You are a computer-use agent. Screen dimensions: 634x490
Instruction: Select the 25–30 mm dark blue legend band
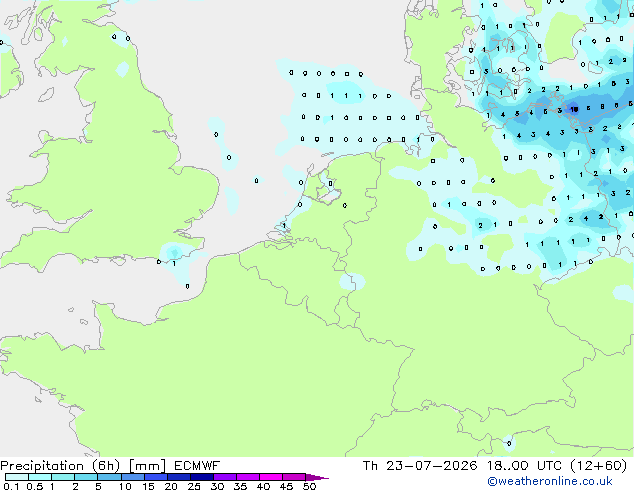pyautogui.click(x=201, y=477)
